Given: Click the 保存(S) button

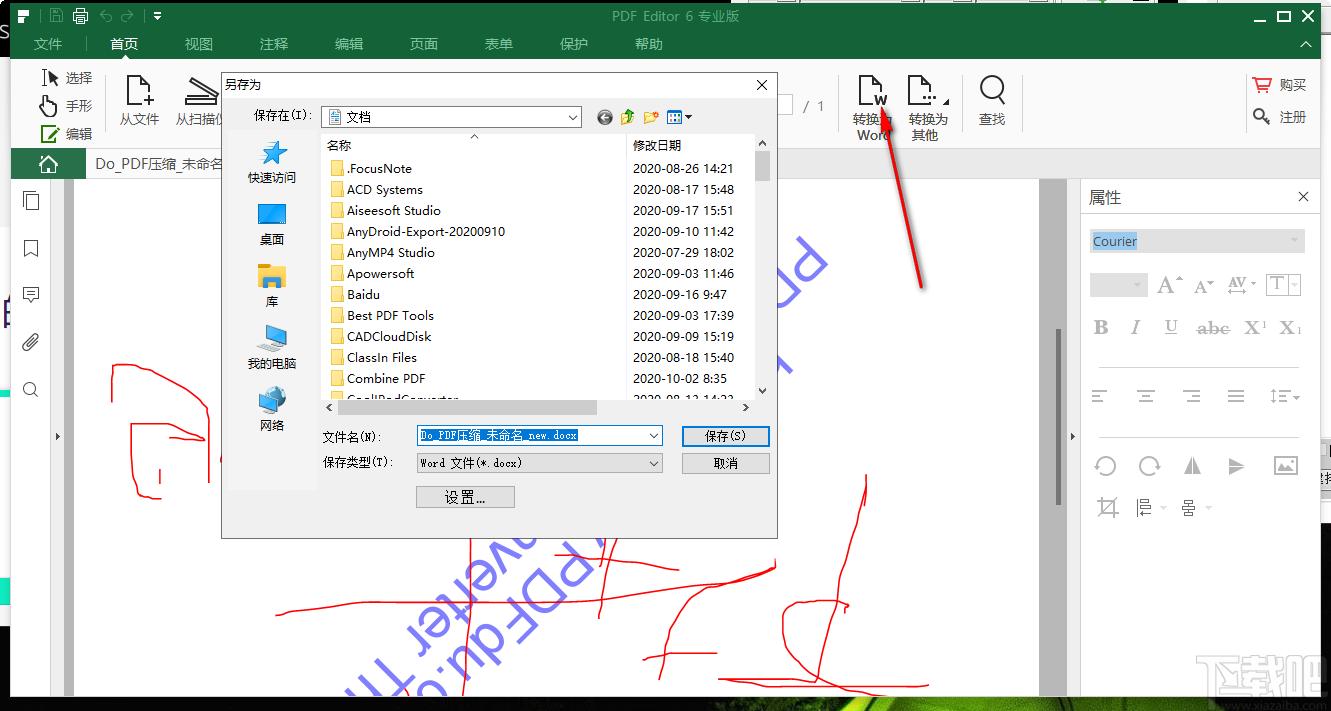Looking at the screenshot, I should click(x=726, y=436).
